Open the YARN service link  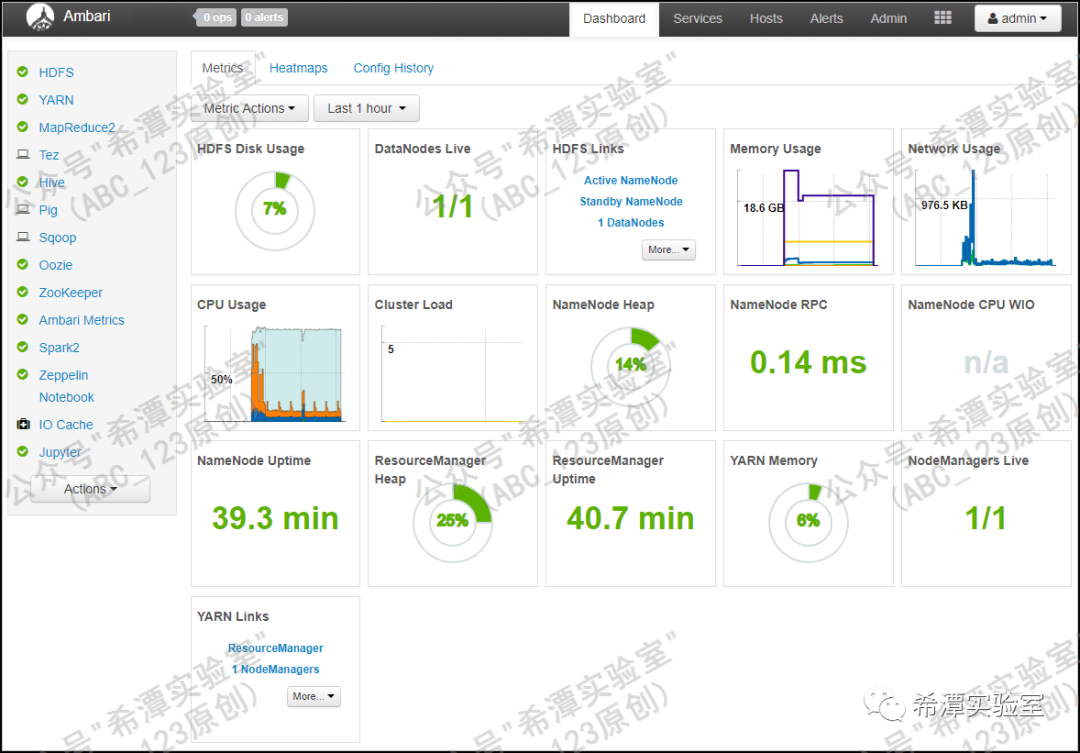point(56,100)
